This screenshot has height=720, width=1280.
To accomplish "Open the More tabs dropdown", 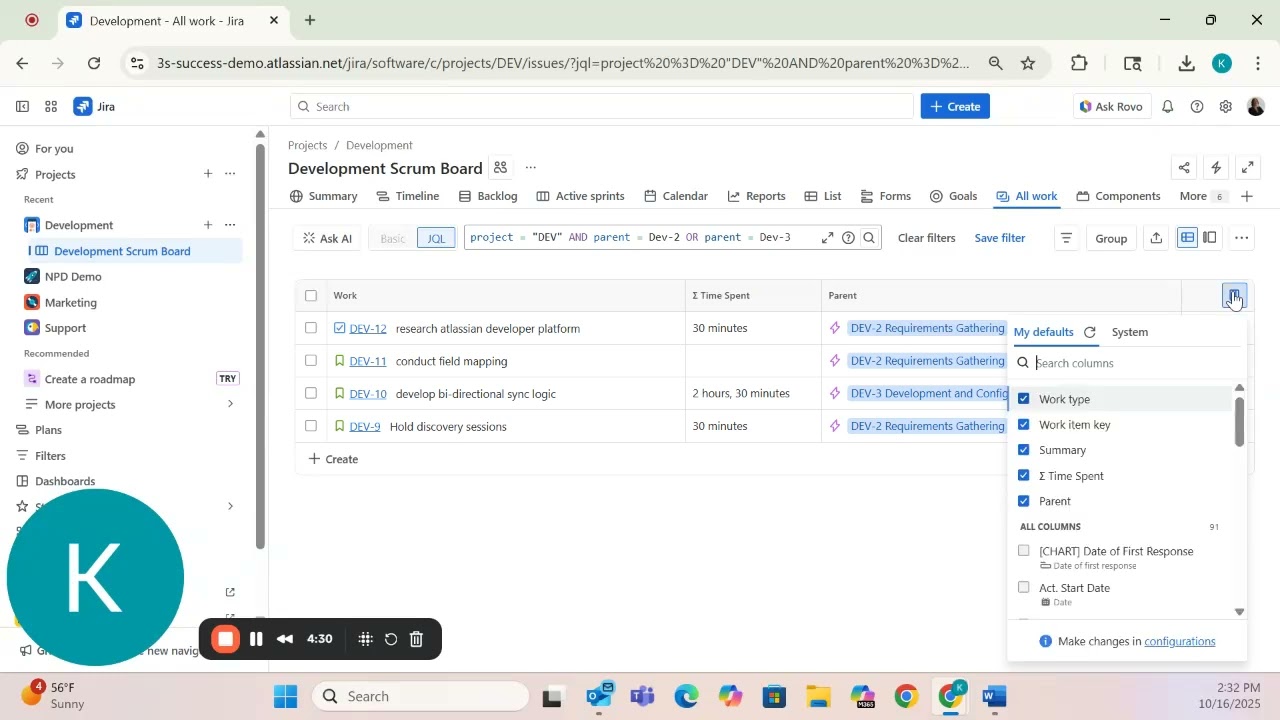I will [1202, 196].
